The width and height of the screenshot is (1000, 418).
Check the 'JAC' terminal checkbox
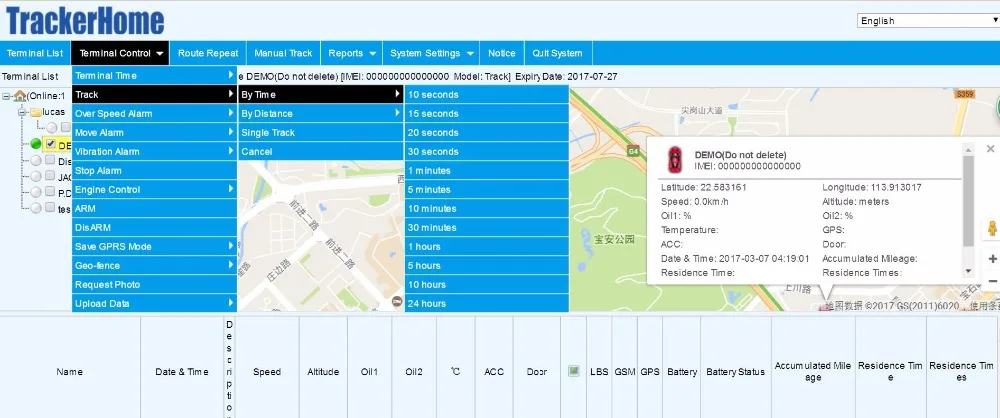(x=50, y=175)
